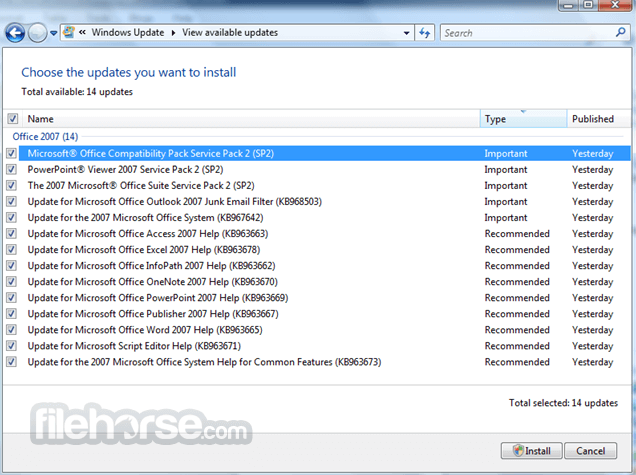This screenshot has height=475, width=636.
Task: Click the magnifier icon in search box
Action: pos(621,33)
